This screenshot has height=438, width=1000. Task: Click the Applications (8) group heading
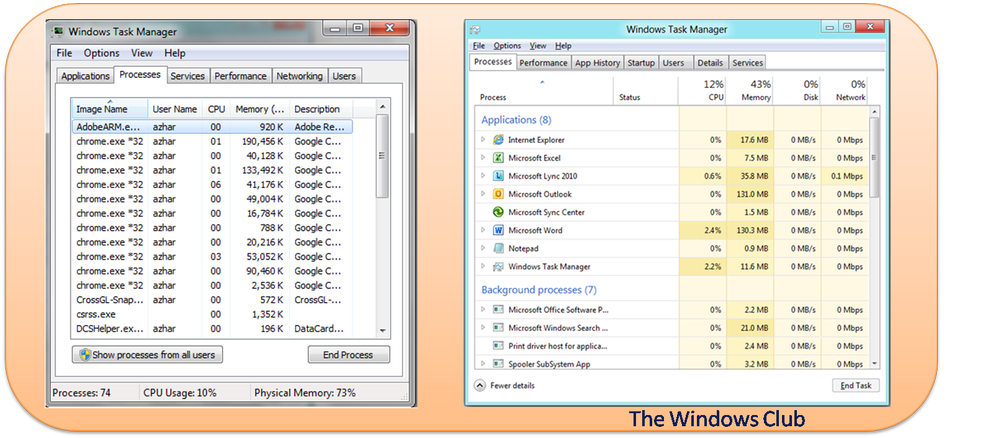516,120
